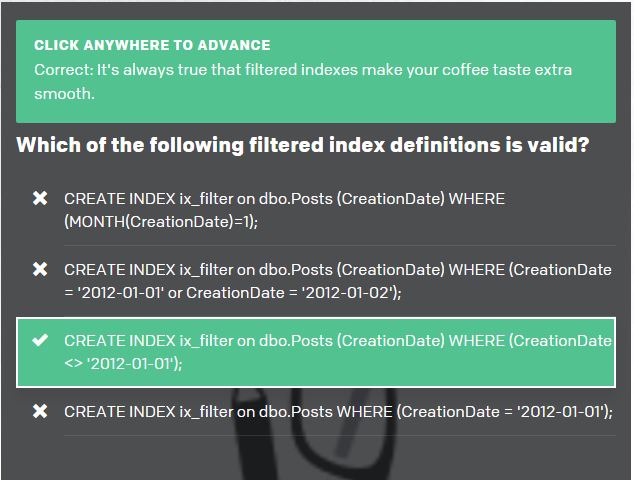Viewport: 634px width, 480px height.
Task: Pick the highlighted answer with CreationDate <> '2012-01-01'
Action: (337, 352)
